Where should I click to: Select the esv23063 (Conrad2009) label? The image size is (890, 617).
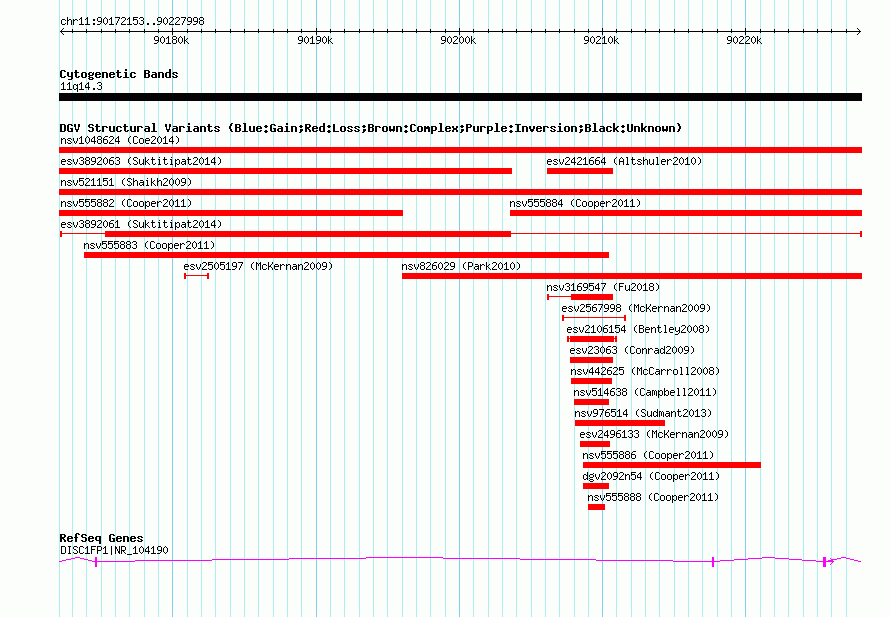(x=632, y=350)
